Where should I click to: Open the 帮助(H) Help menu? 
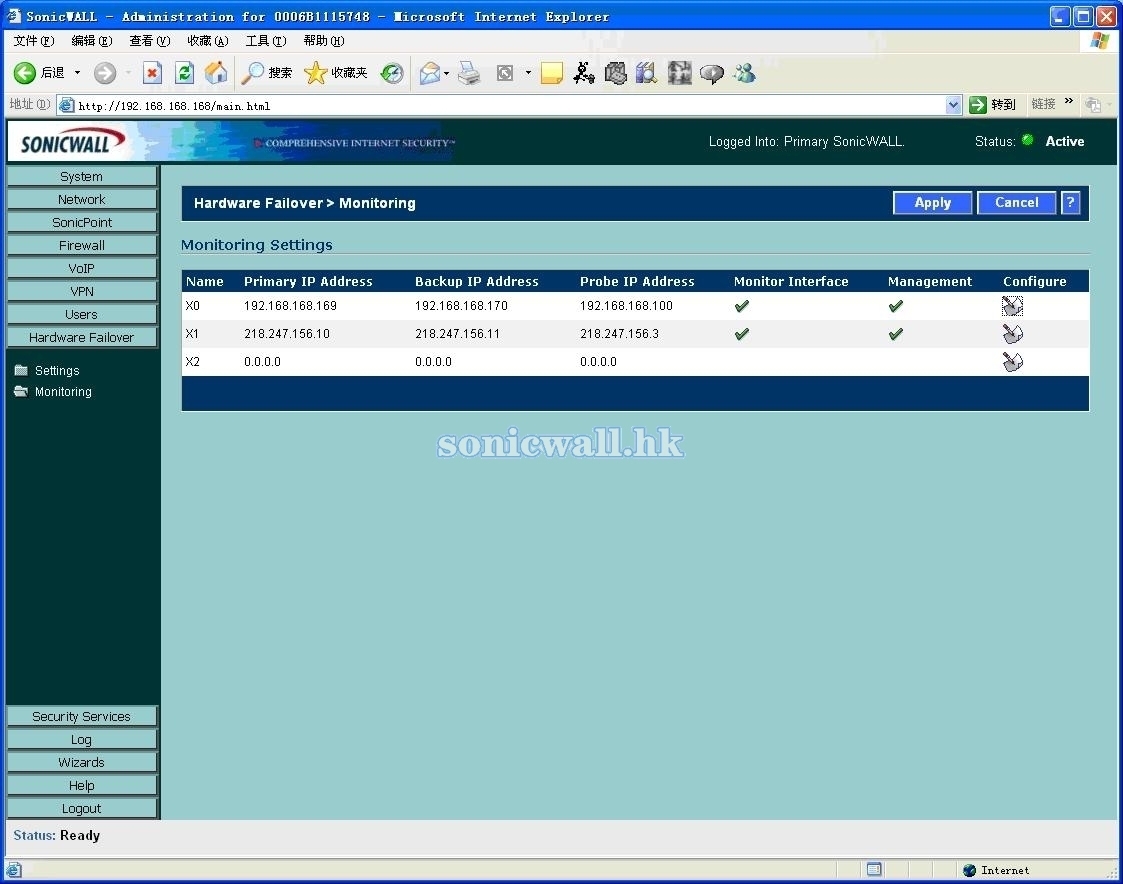(324, 41)
